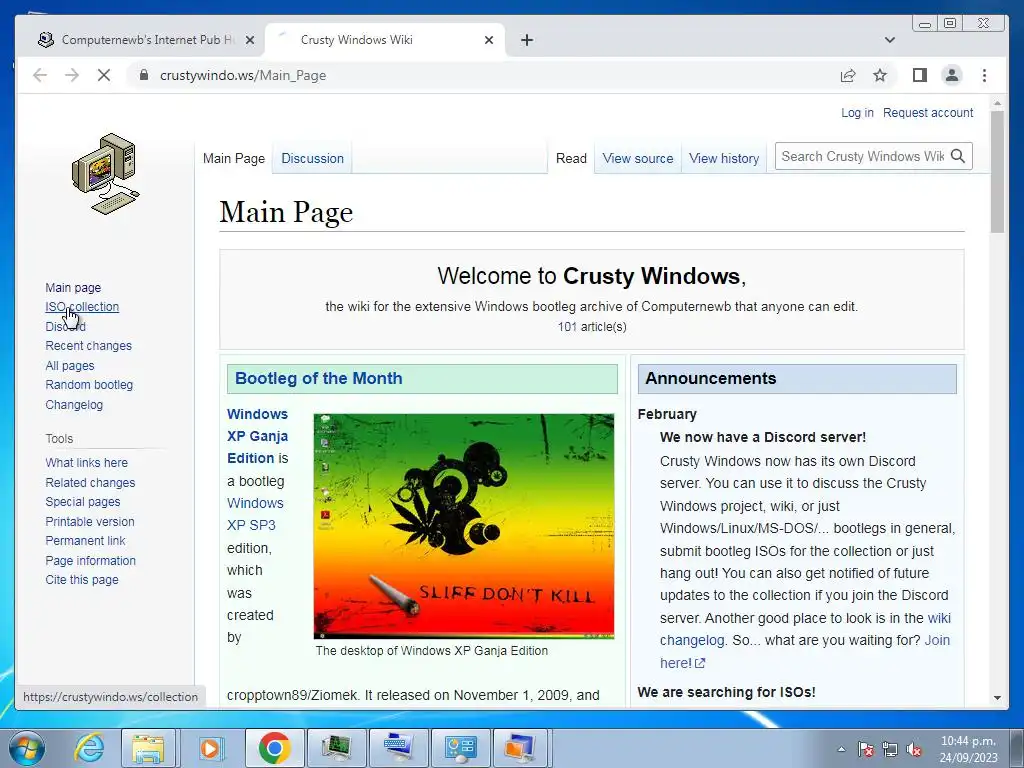Open the on-screen keyboard taskbar icon
This screenshot has width=1024, height=768.
(x=398, y=748)
